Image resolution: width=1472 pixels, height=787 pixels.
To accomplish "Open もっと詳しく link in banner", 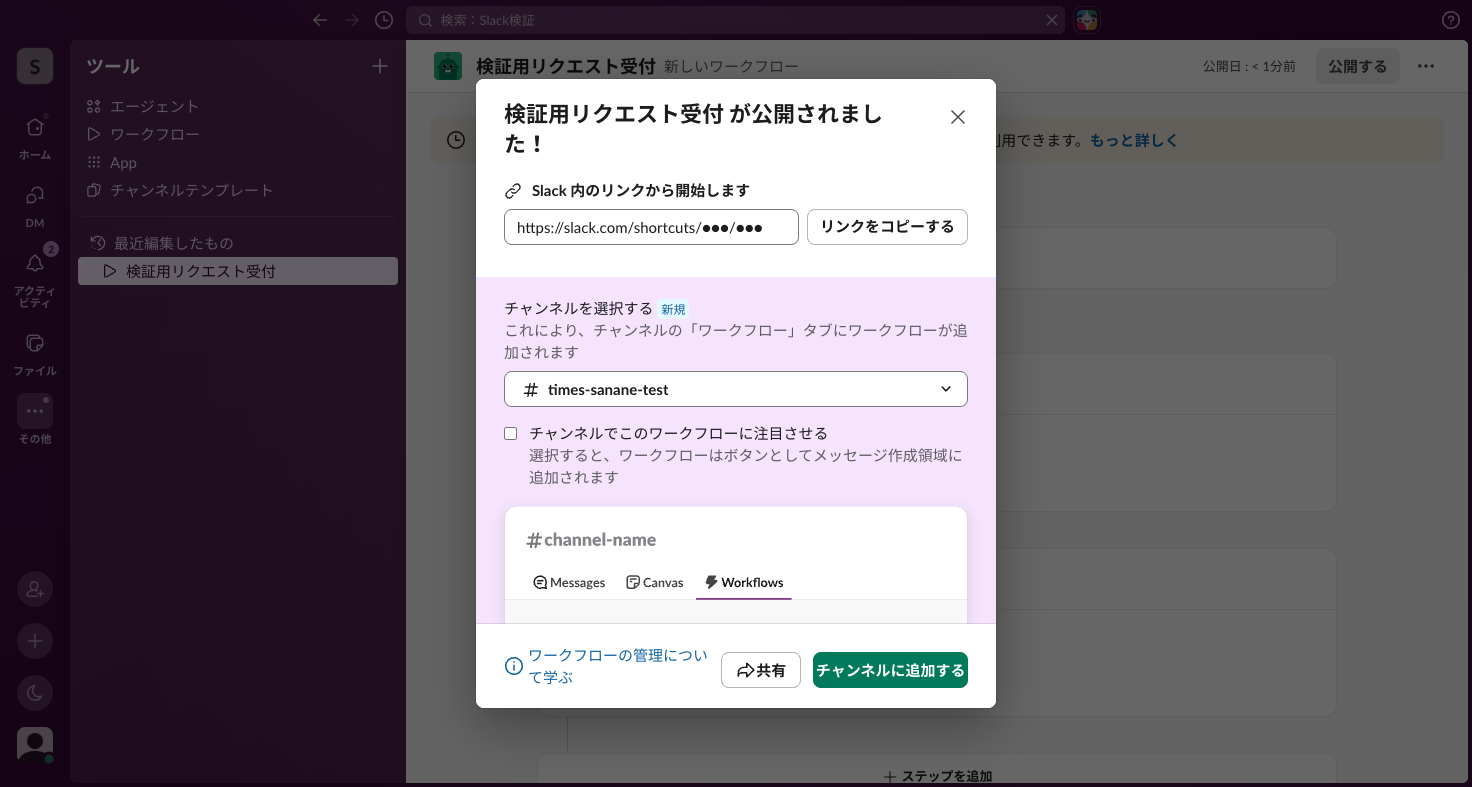I will [x=1134, y=141].
